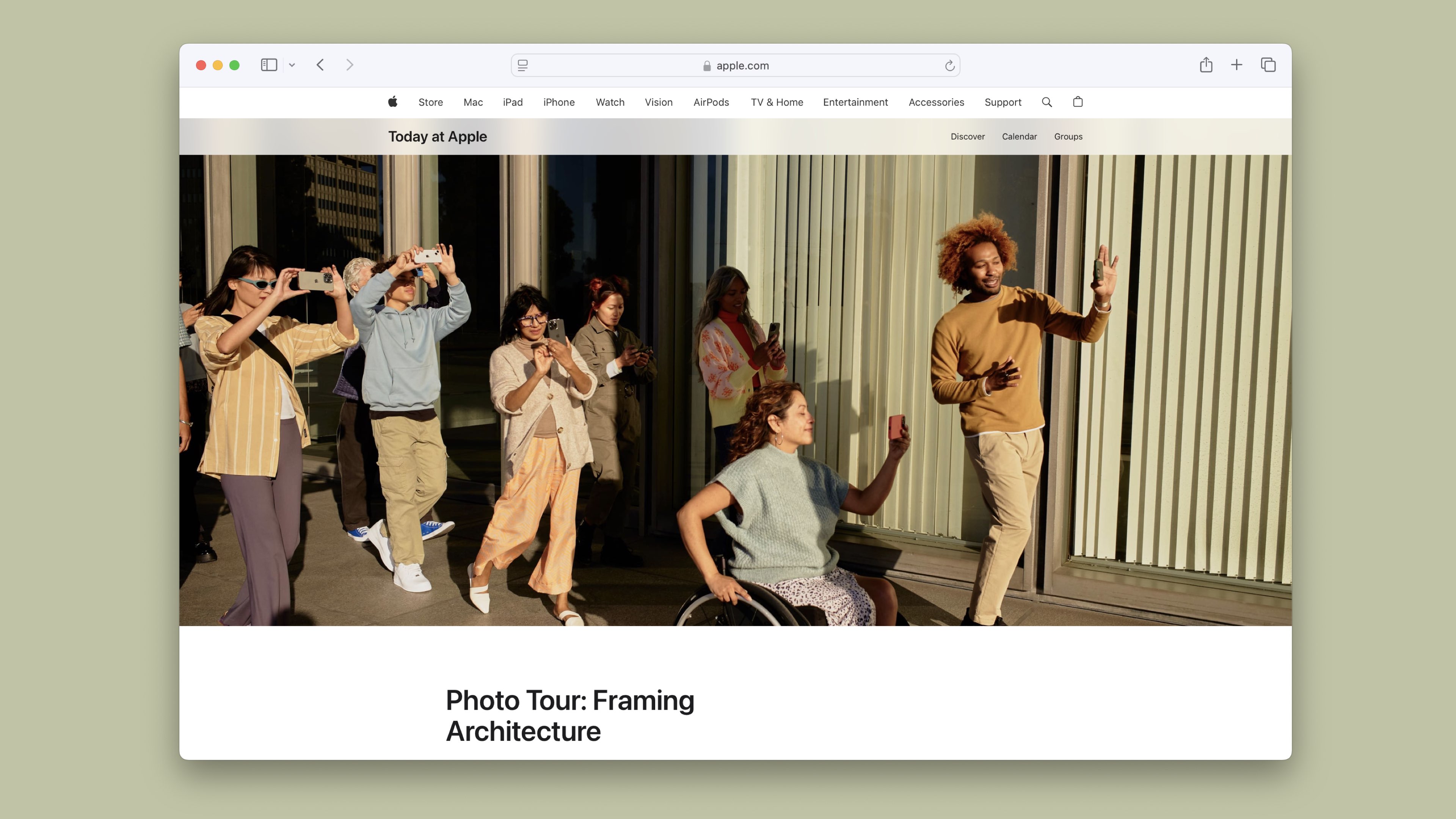Viewport: 1456px width, 819px height.
Task: Go back to previous page
Action: (x=320, y=65)
